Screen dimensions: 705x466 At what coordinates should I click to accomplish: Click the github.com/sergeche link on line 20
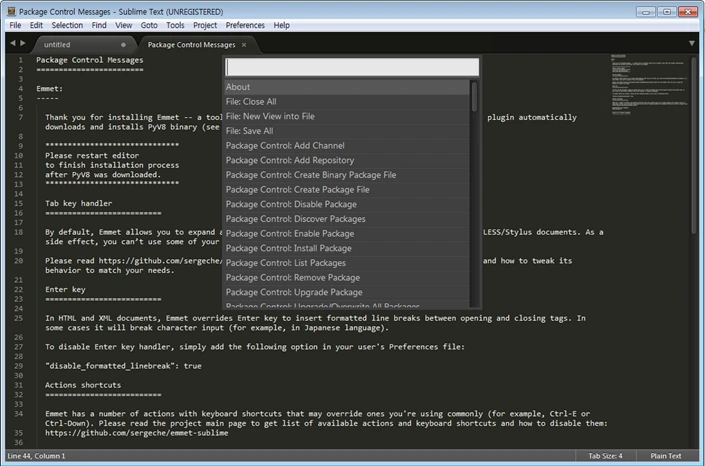[x=161, y=261]
